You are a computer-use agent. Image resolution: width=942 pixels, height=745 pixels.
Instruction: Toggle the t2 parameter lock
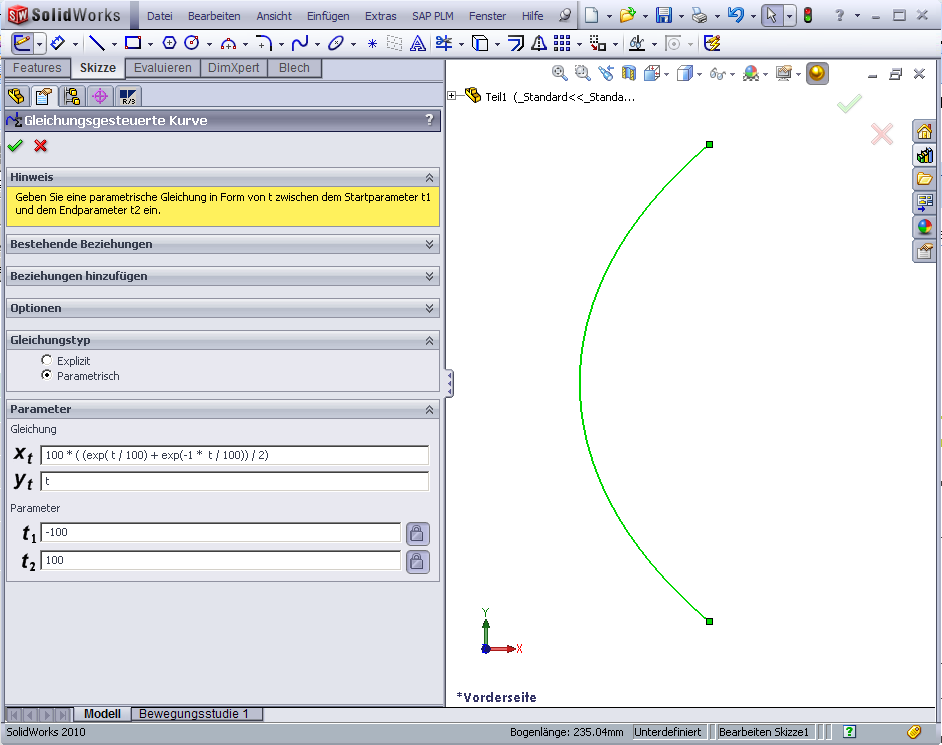417,562
